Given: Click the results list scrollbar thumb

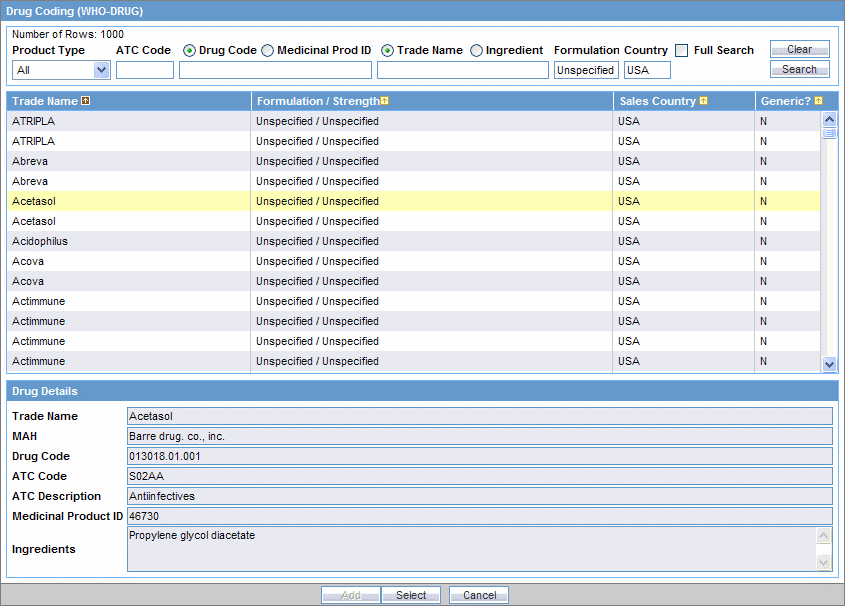Looking at the screenshot, I should point(829,133).
